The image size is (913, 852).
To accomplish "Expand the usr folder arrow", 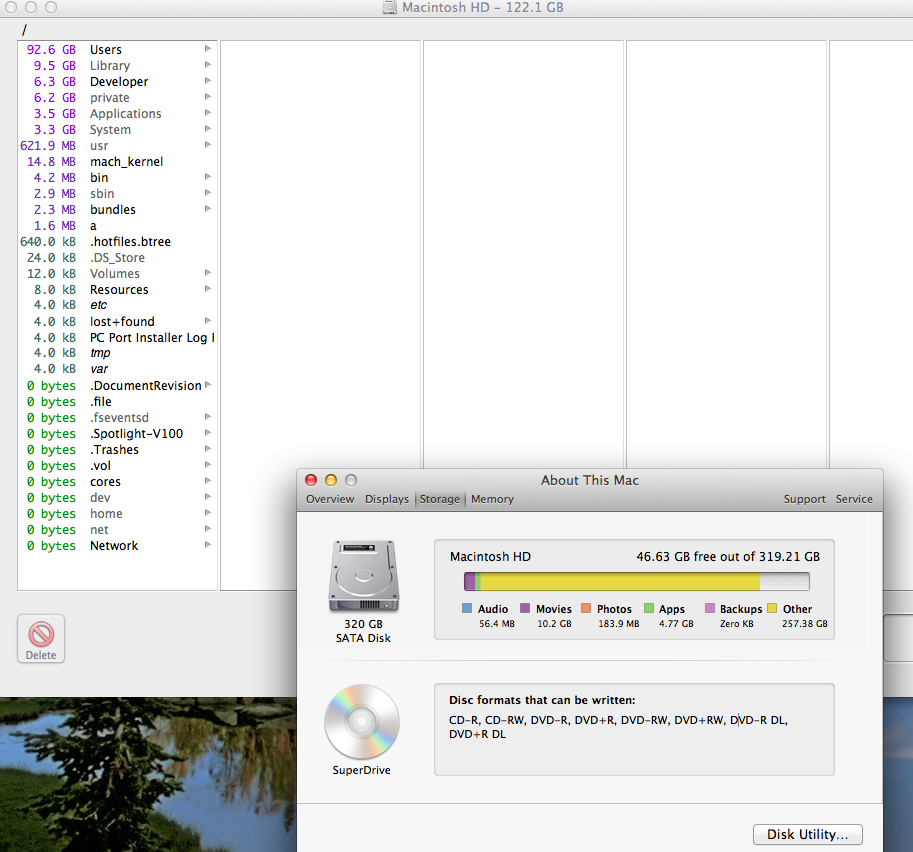I will (208, 145).
